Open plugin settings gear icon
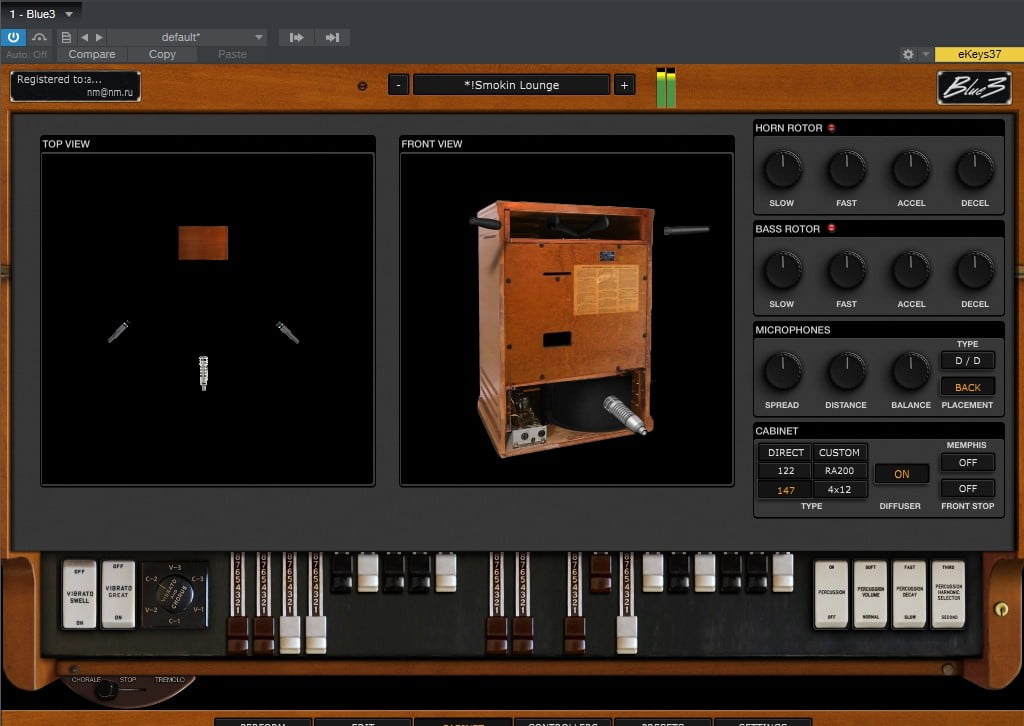1024x726 pixels. [x=908, y=54]
